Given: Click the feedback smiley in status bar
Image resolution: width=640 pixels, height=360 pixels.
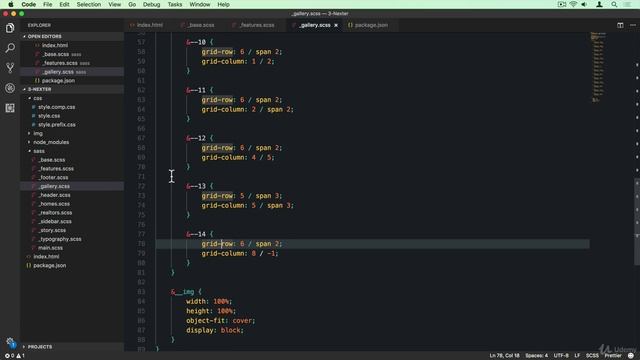Looking at the screenshot, I should 631,356.
